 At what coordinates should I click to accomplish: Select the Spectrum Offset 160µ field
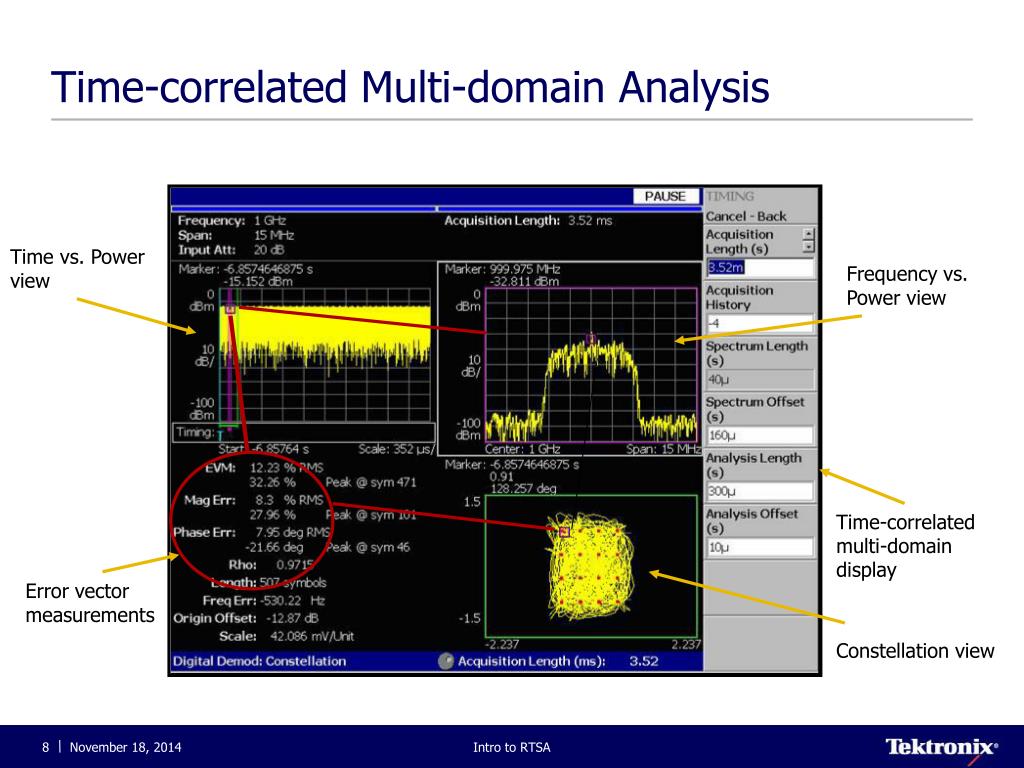761,435
